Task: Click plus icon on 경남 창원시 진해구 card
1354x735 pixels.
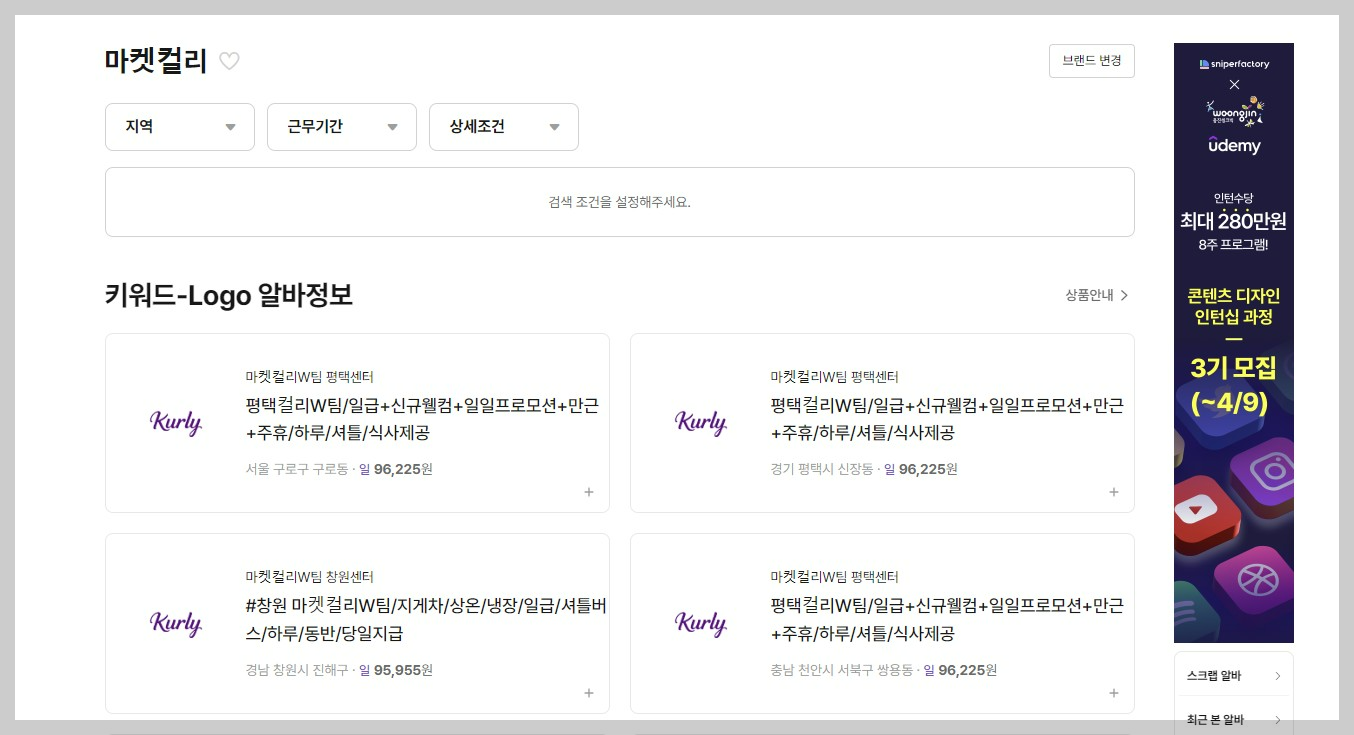Action: pyautogui.click(x=589, y=693)
